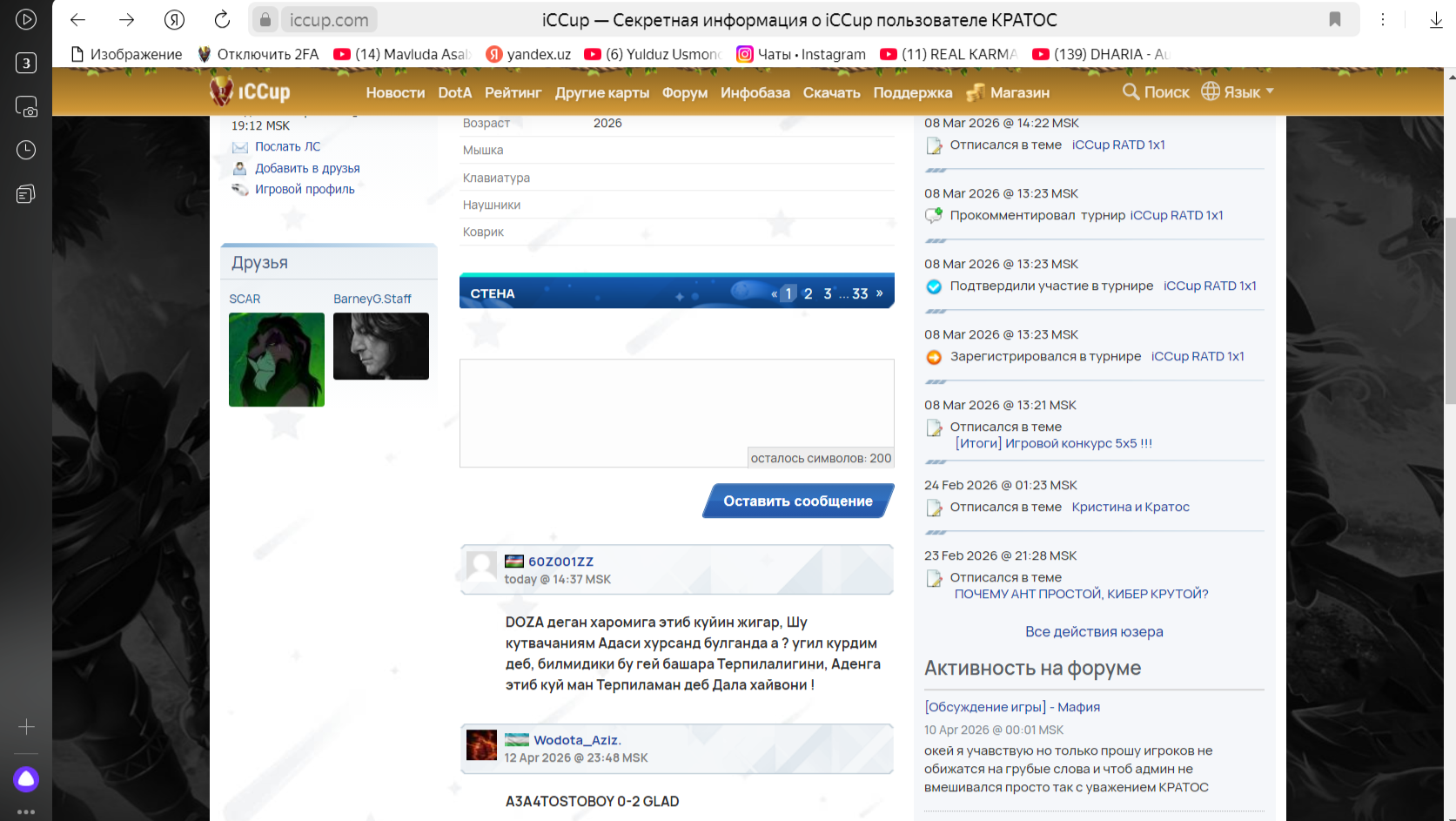
Task: Open the DotA menu
Action: [x=454, y=92]
